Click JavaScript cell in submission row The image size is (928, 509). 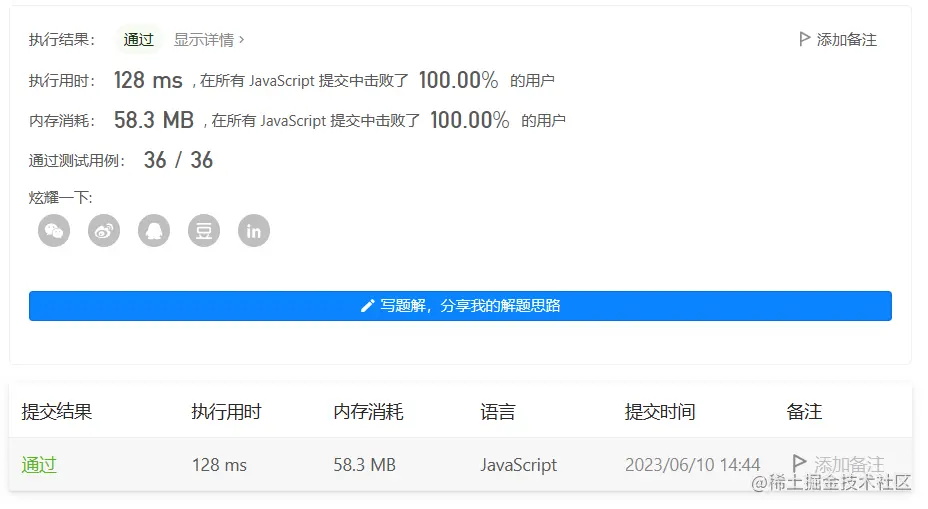(518, 465)
